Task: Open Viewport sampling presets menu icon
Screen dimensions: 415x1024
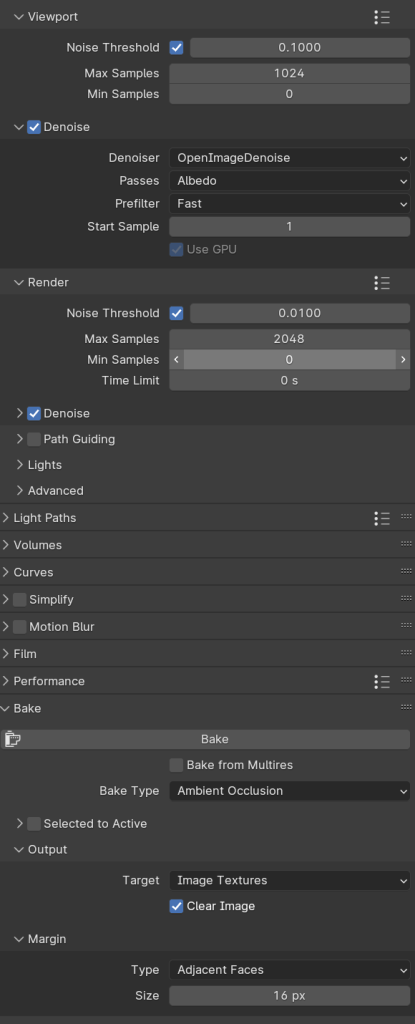Action: pos(382,17)
